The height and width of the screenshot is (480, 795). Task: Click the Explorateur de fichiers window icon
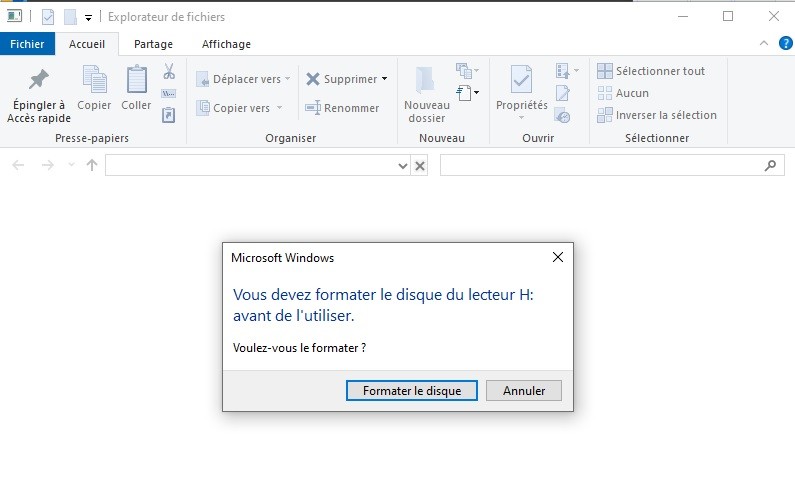[14, 16]
